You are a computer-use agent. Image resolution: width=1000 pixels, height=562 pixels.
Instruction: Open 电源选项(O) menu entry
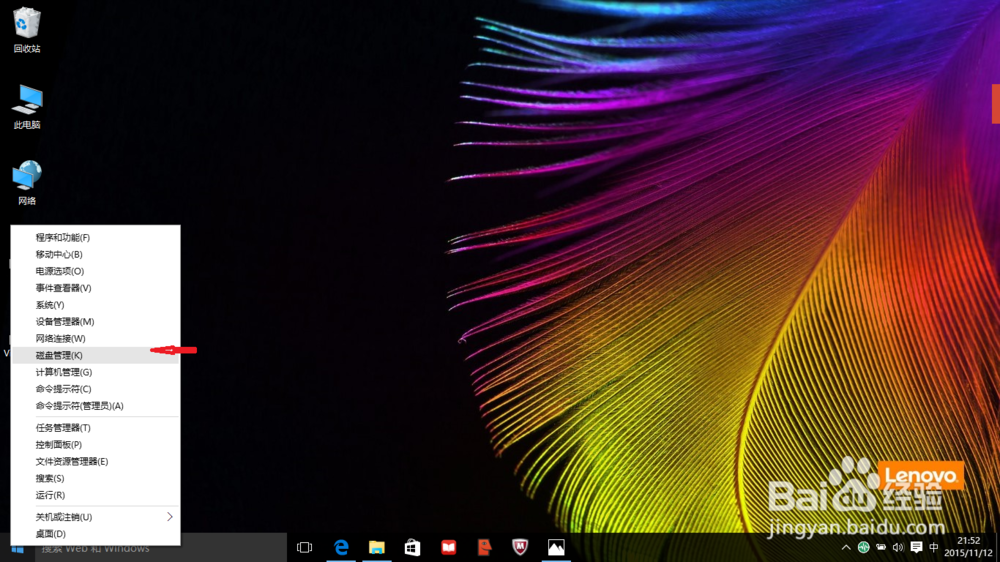point(96,271)
